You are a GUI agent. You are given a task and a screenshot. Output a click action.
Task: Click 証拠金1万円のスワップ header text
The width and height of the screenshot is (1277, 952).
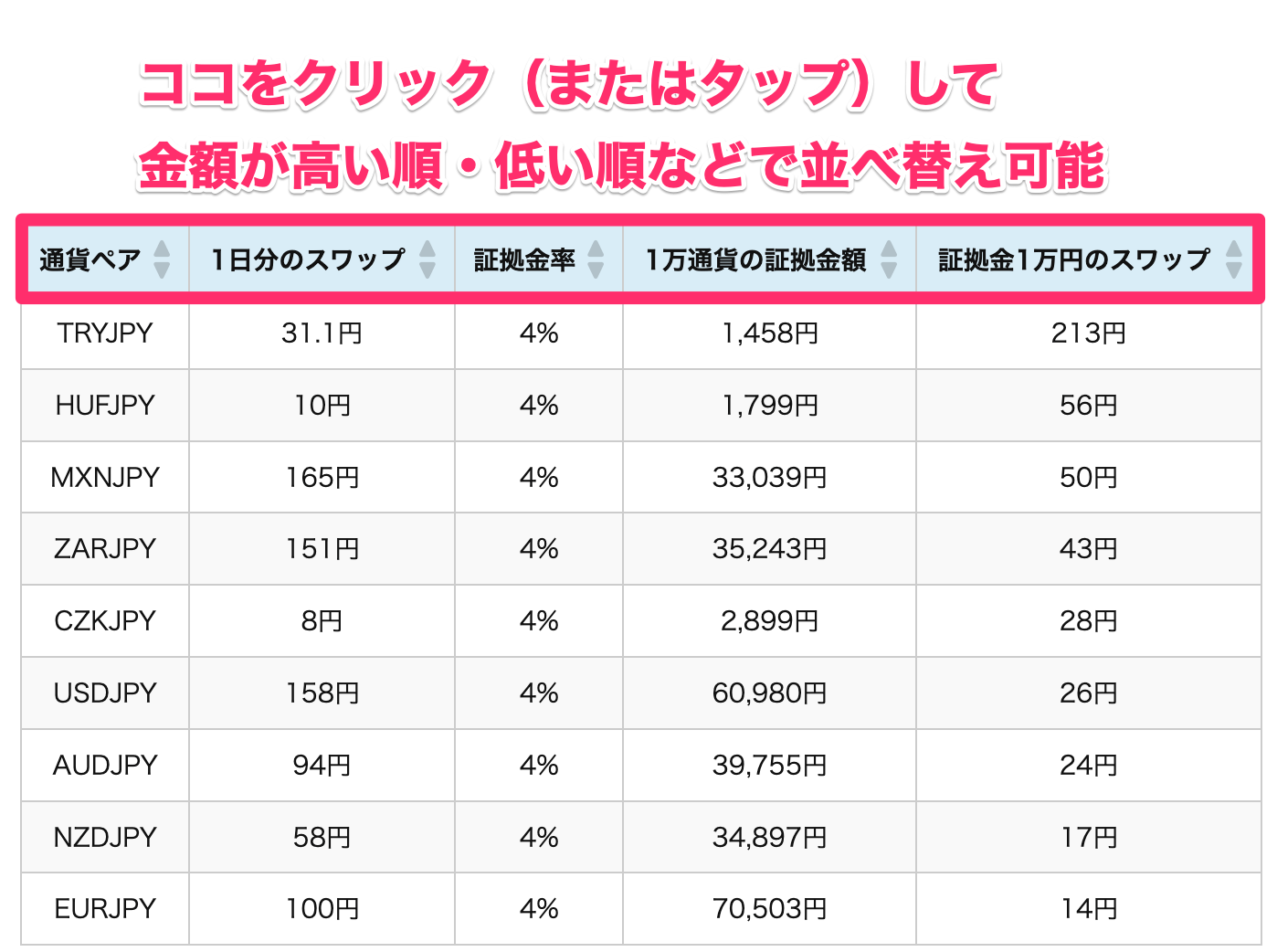coord(1074,260)
